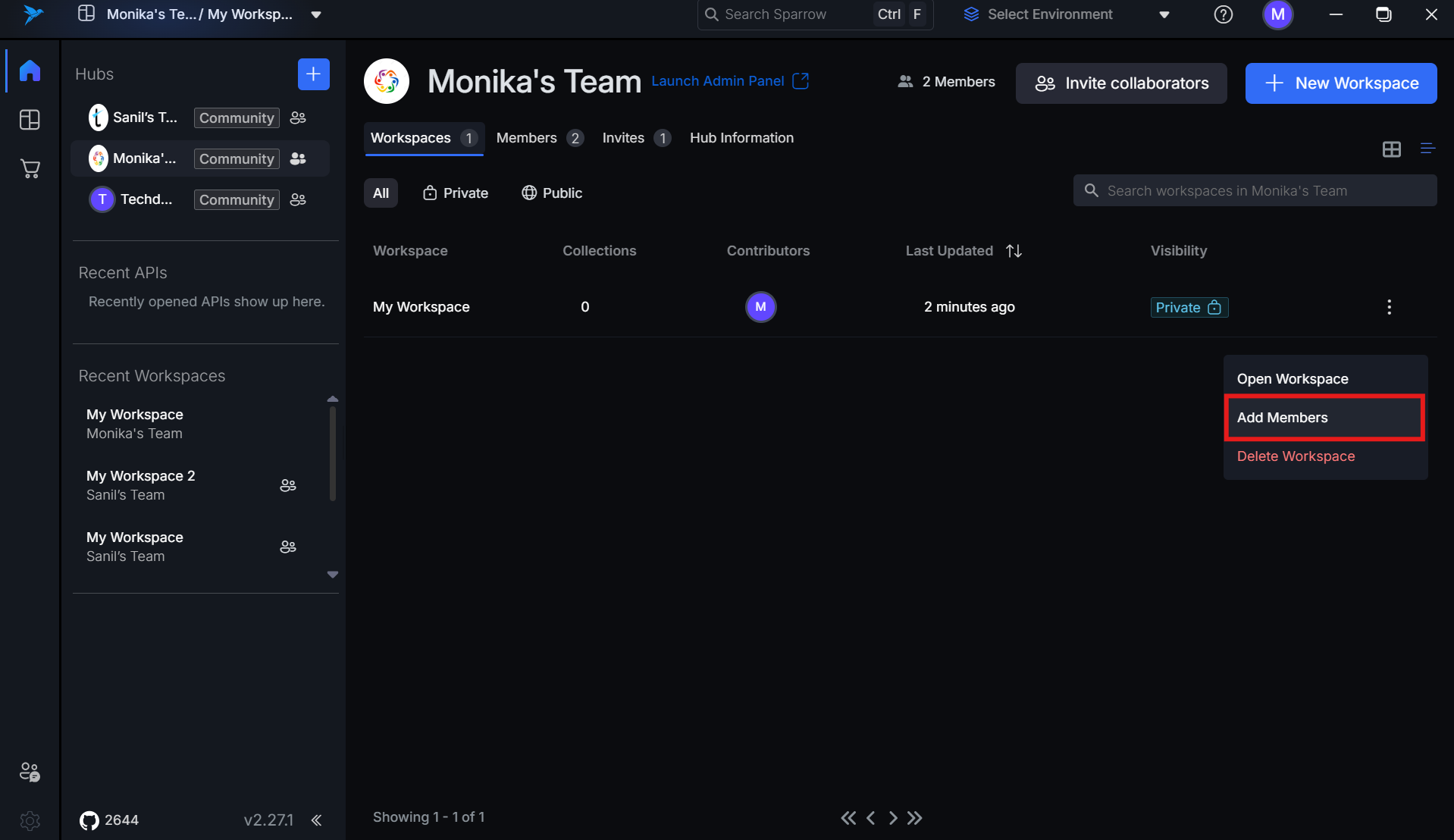
Task: Open three-dot menu for My Workspace
Action: [1389, 307]
